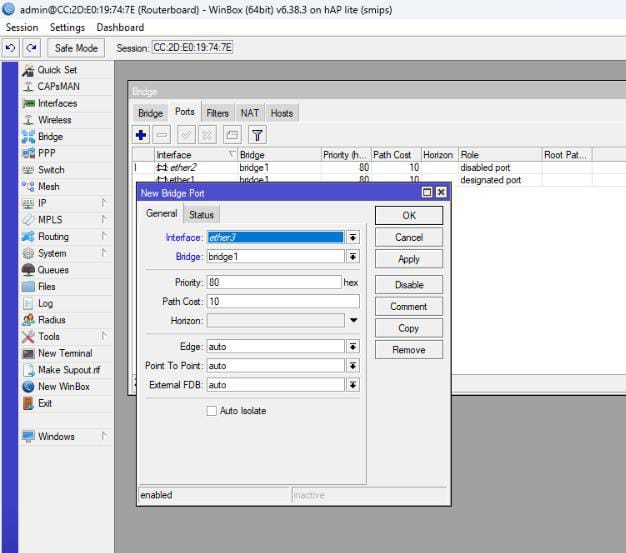Open the Dashboard menu

click(120, 28)
